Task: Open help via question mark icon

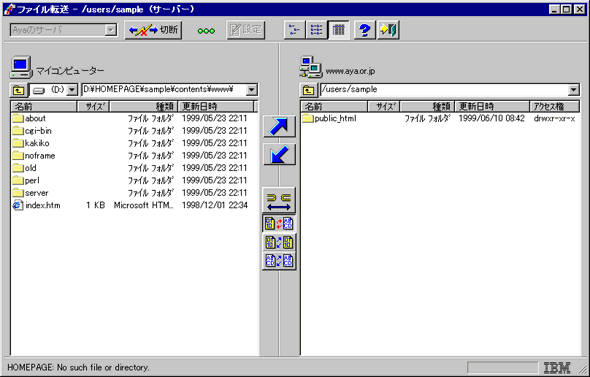Action: [365, 30]
